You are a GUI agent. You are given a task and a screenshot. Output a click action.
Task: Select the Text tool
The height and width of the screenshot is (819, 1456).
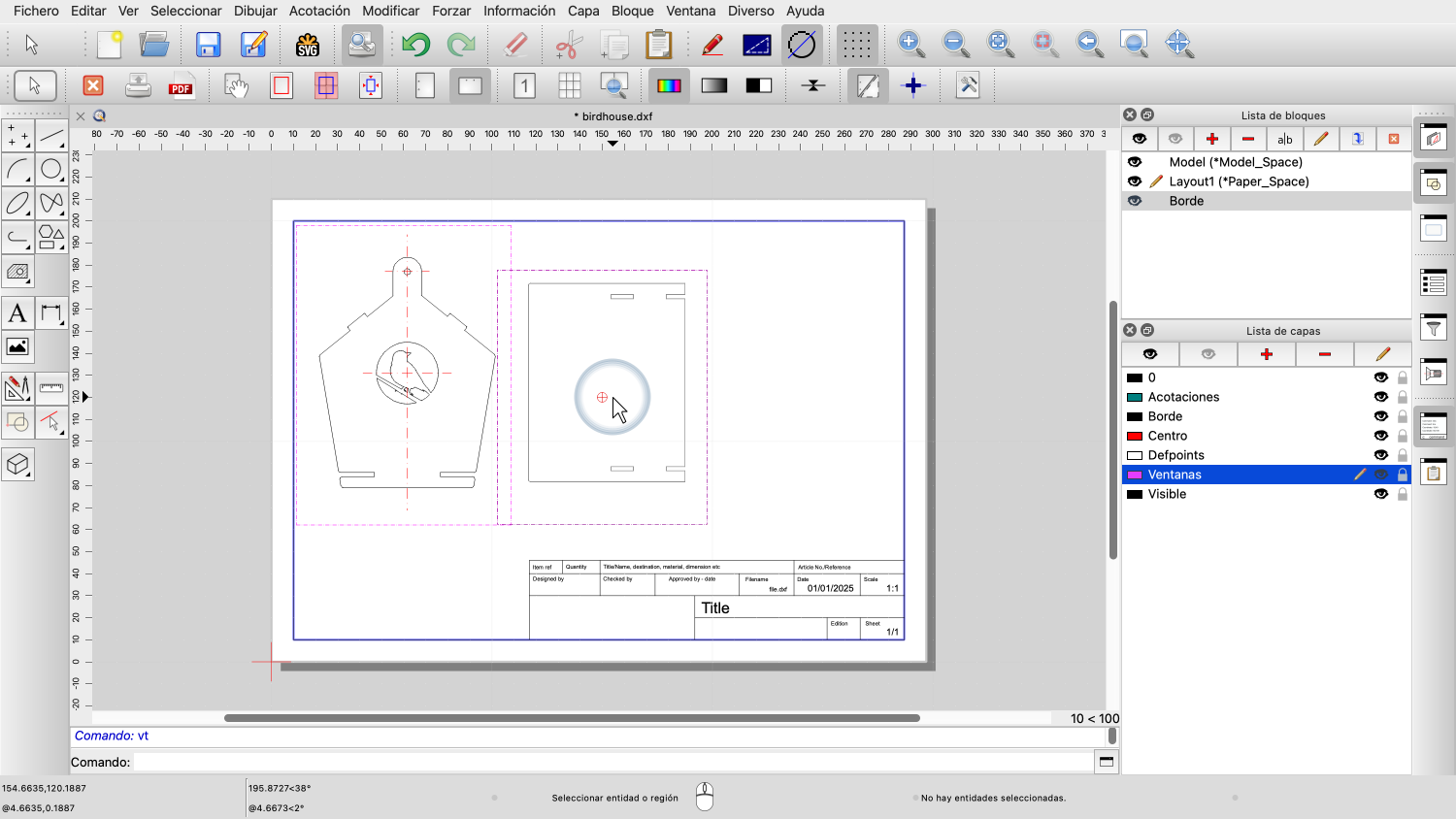(x=17, y=313)
